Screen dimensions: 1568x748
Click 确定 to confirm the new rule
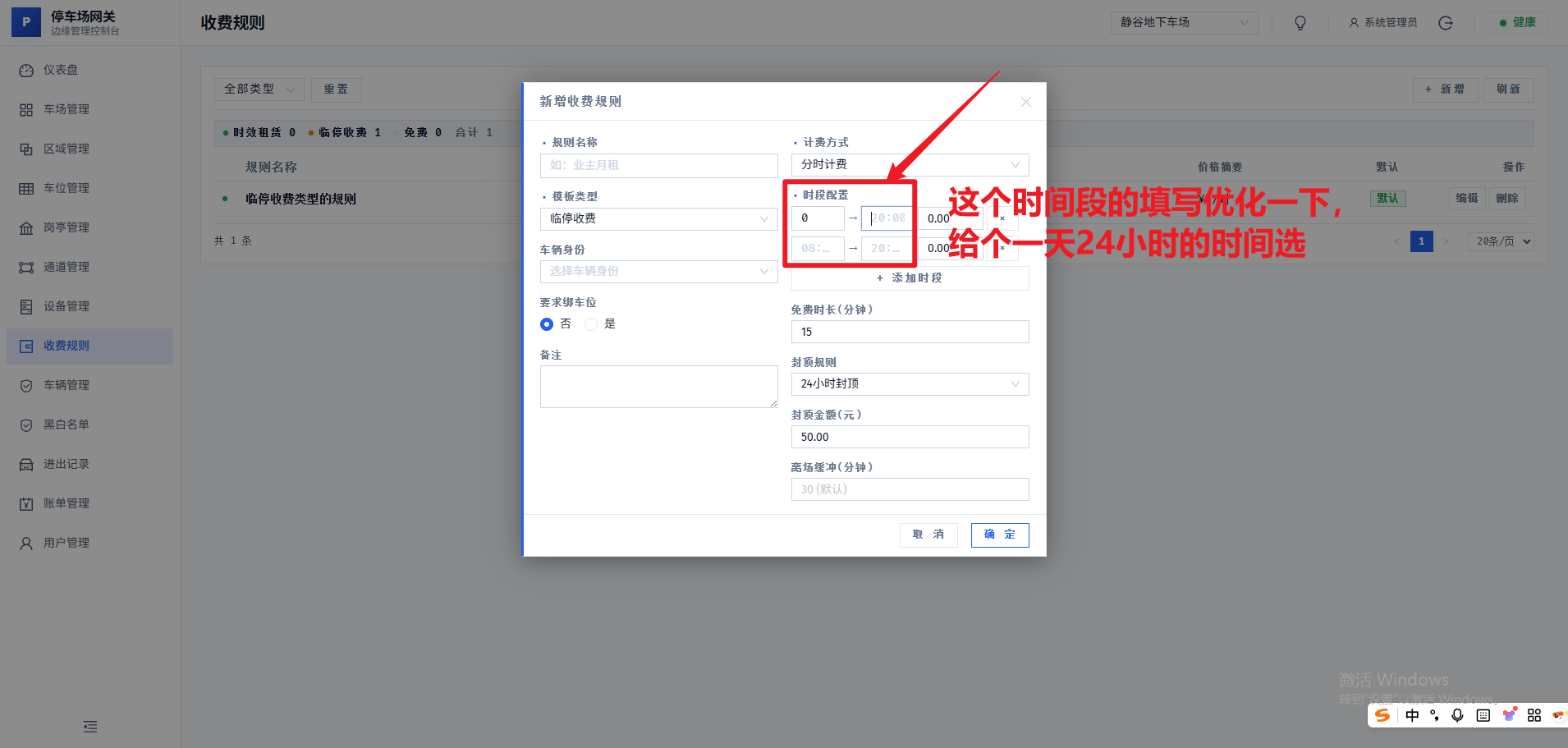point(999,535)
